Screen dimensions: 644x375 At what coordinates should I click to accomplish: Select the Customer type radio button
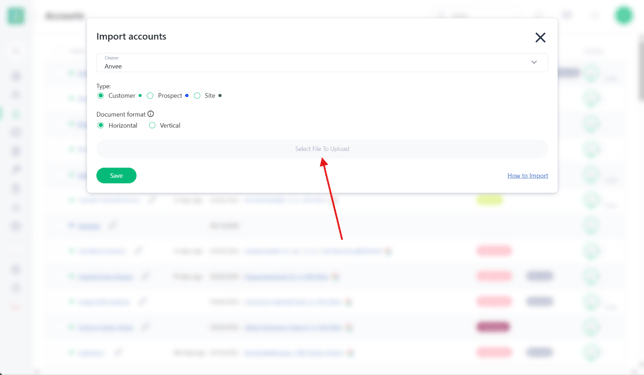(101, 96)
